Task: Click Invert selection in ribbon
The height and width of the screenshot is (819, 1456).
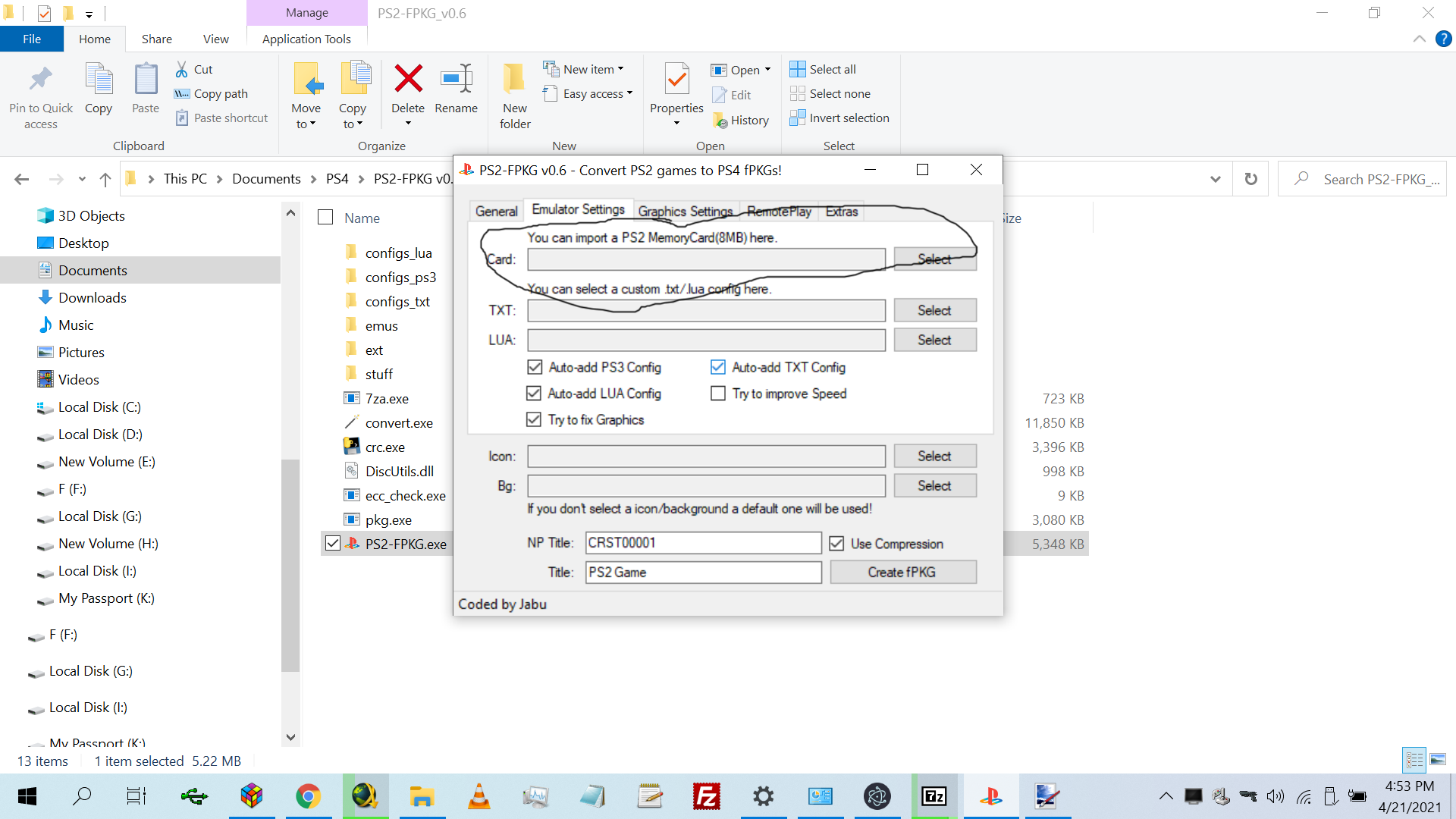Action: coord(839,118)
